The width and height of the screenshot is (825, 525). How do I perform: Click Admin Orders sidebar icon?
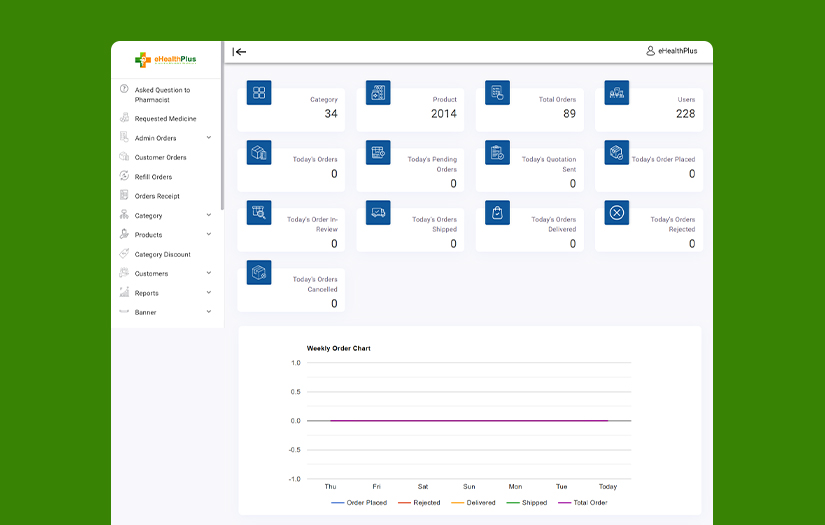124,137
